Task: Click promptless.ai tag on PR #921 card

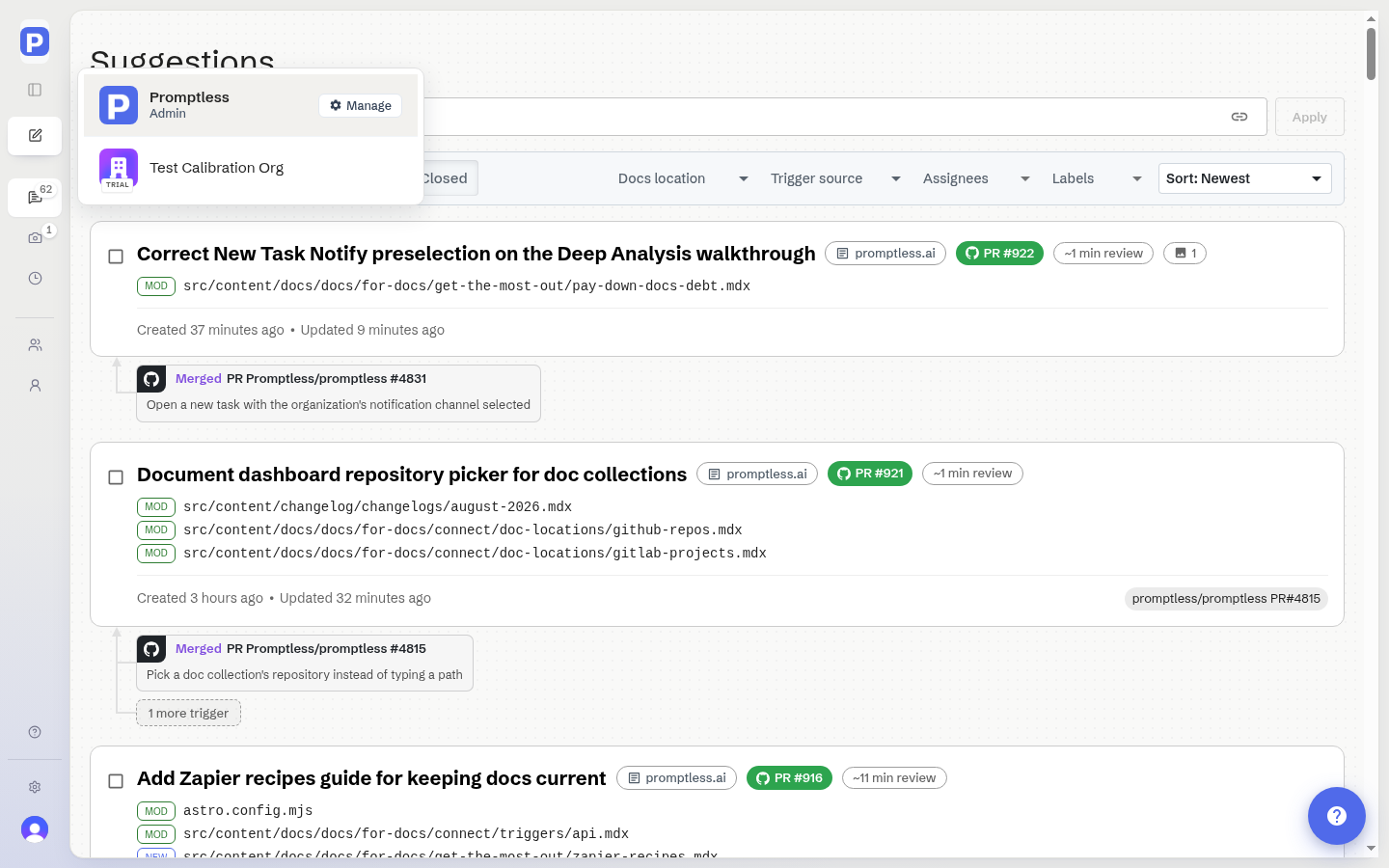Action: click(x=757, y=474)
